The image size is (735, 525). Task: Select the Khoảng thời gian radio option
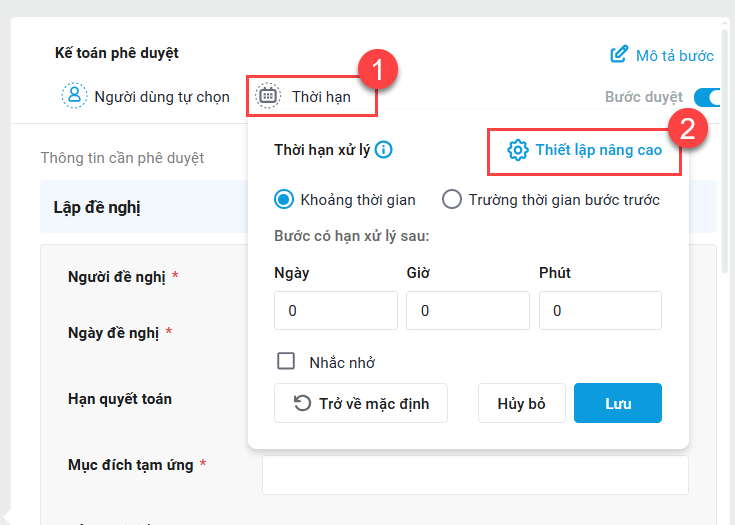pyautogui.click(x=284, y=200)
